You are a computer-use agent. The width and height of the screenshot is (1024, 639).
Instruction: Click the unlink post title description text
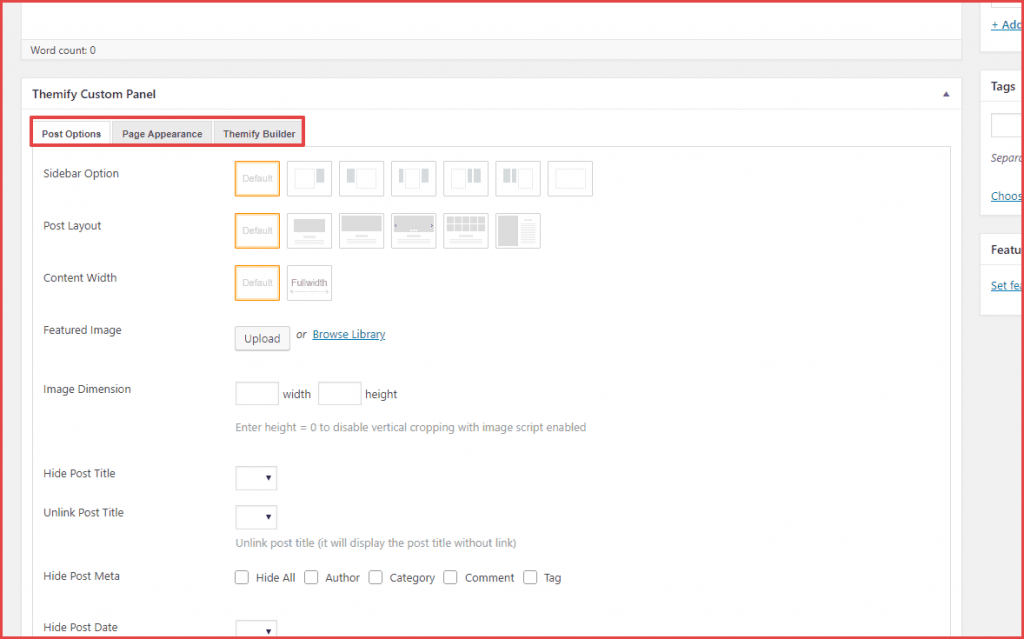[376, 543]
